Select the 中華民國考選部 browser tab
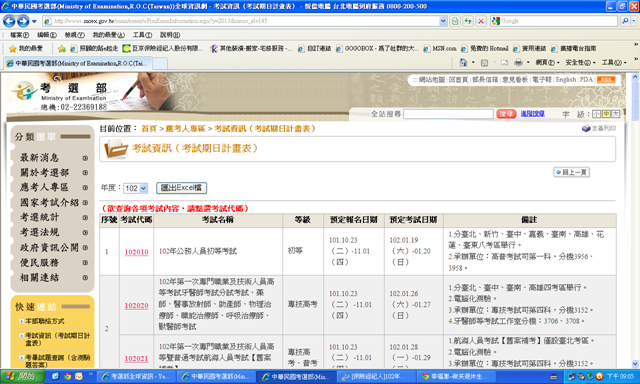640x384 pixels. 78,63
